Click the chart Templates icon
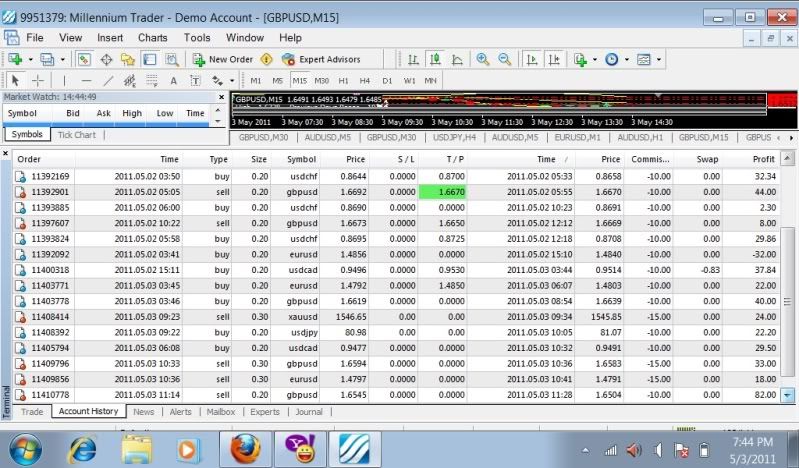The width and height of the screenshot is (799, 468). pyautogui.click(x=644, y=60)
